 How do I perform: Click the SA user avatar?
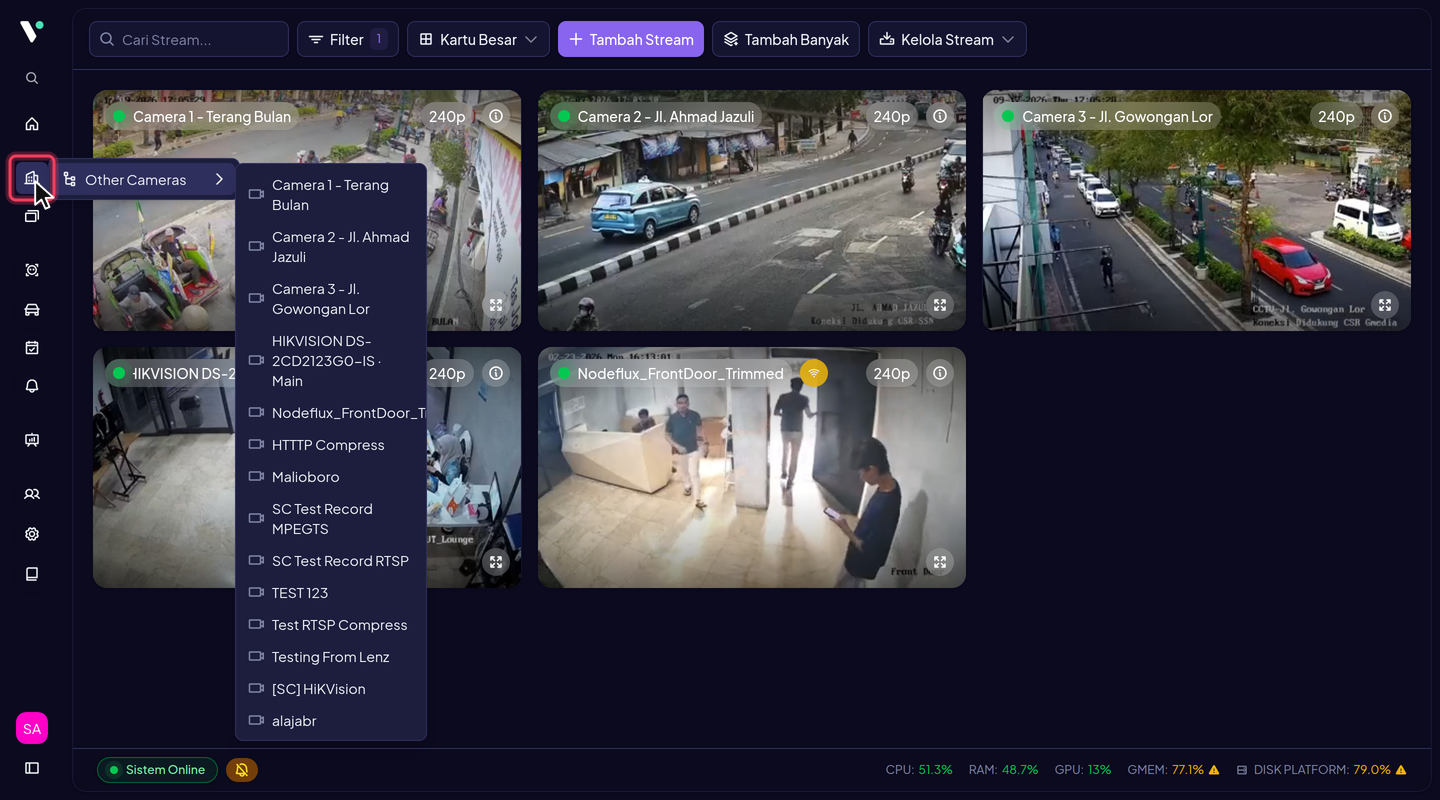[32, 729]
